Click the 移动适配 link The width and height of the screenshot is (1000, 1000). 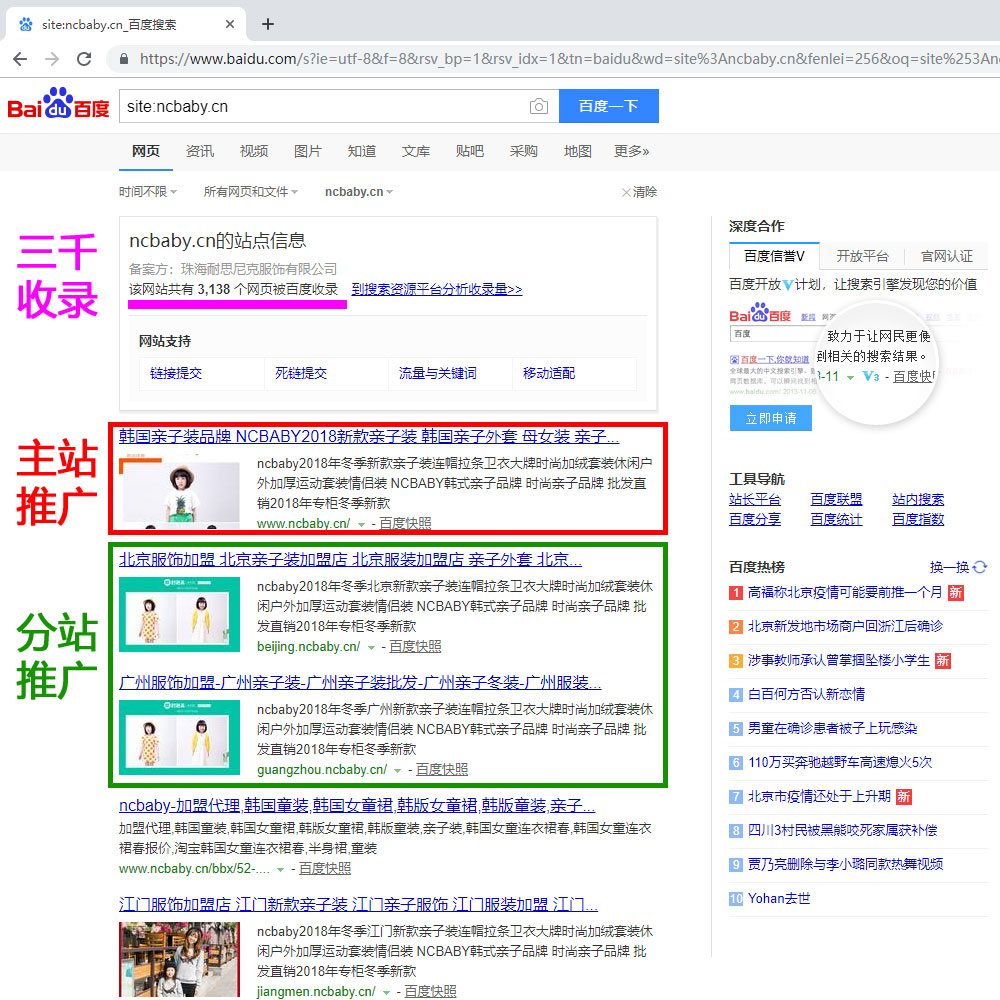pyautogui.click(x=549, y=373)
